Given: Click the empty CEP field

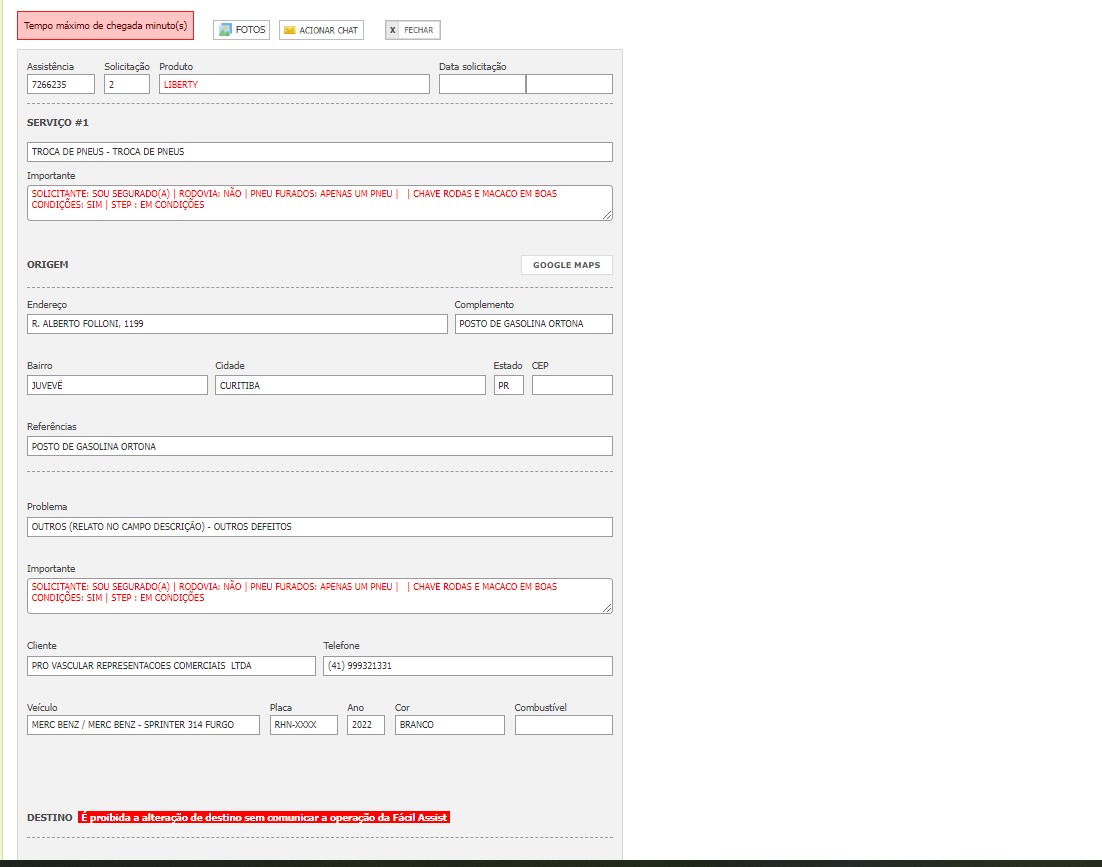Looking at the screenshot, I should 572,385.
